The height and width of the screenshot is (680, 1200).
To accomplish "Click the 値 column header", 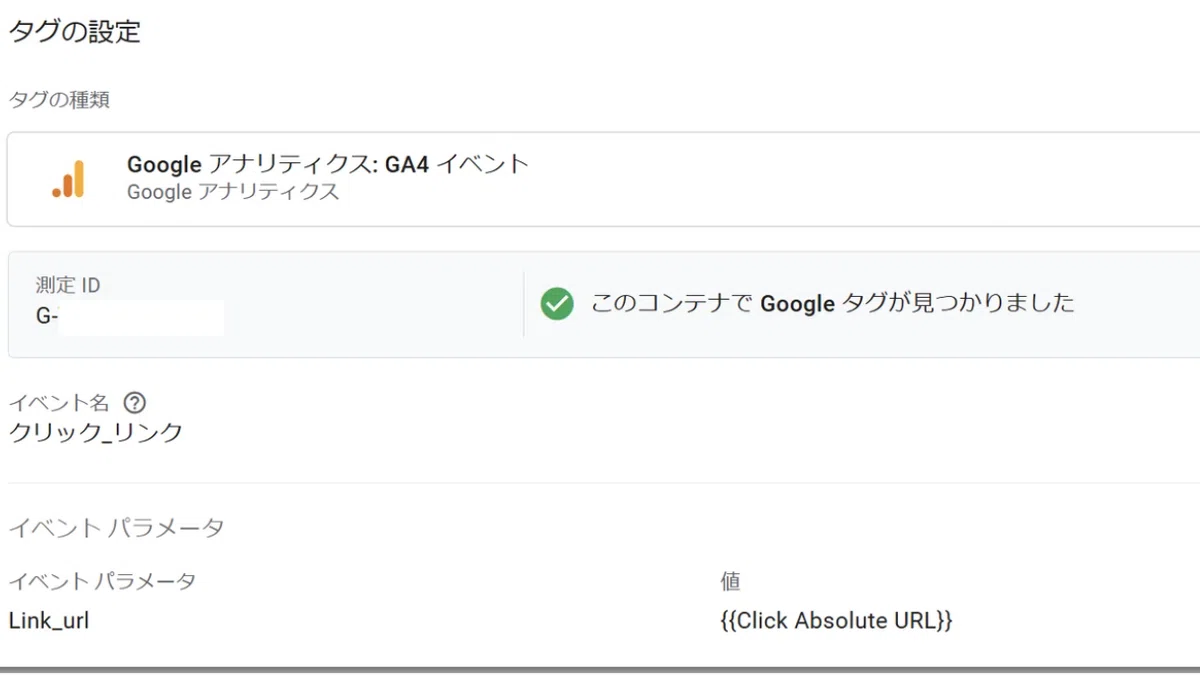I will click(x=730, y=582).
